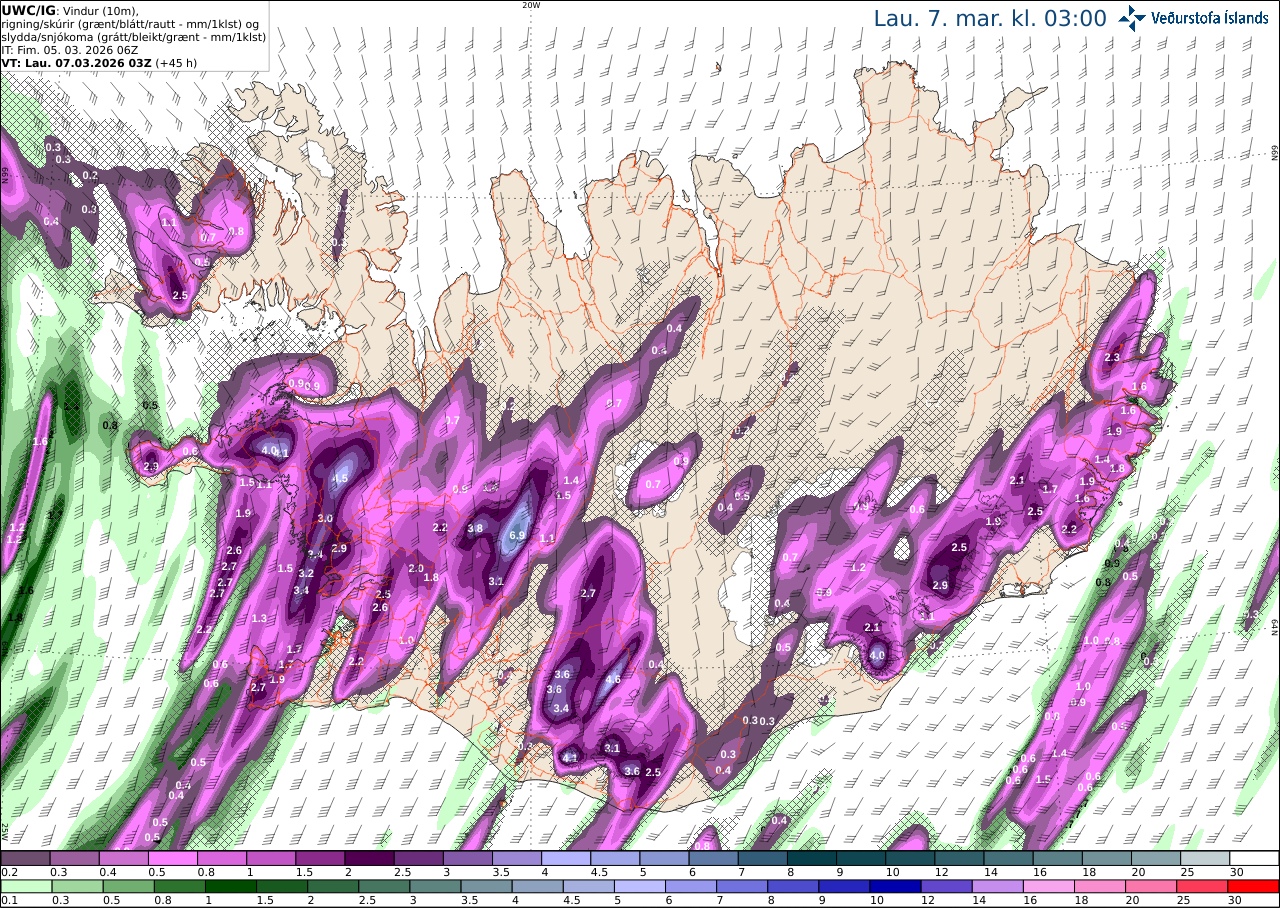Click the '4.6' precipitation value on map

tap(614, 679)
